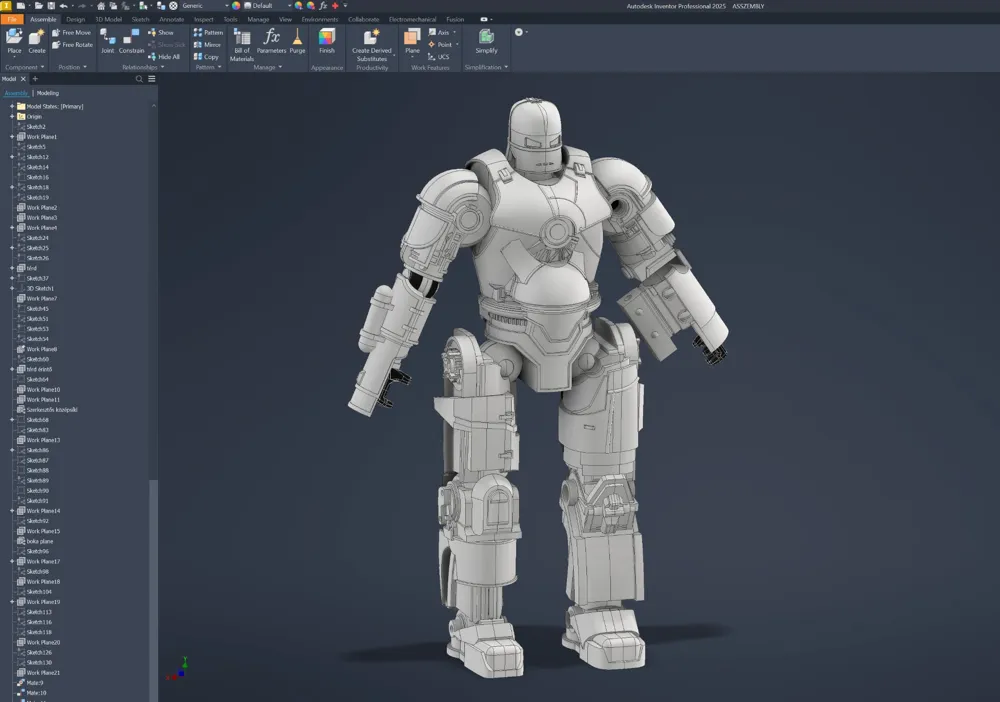Expand the Sketch12 node
The width and height of the screenshot is (1000, 702).
pyautogui.click(x=11, y=157)
